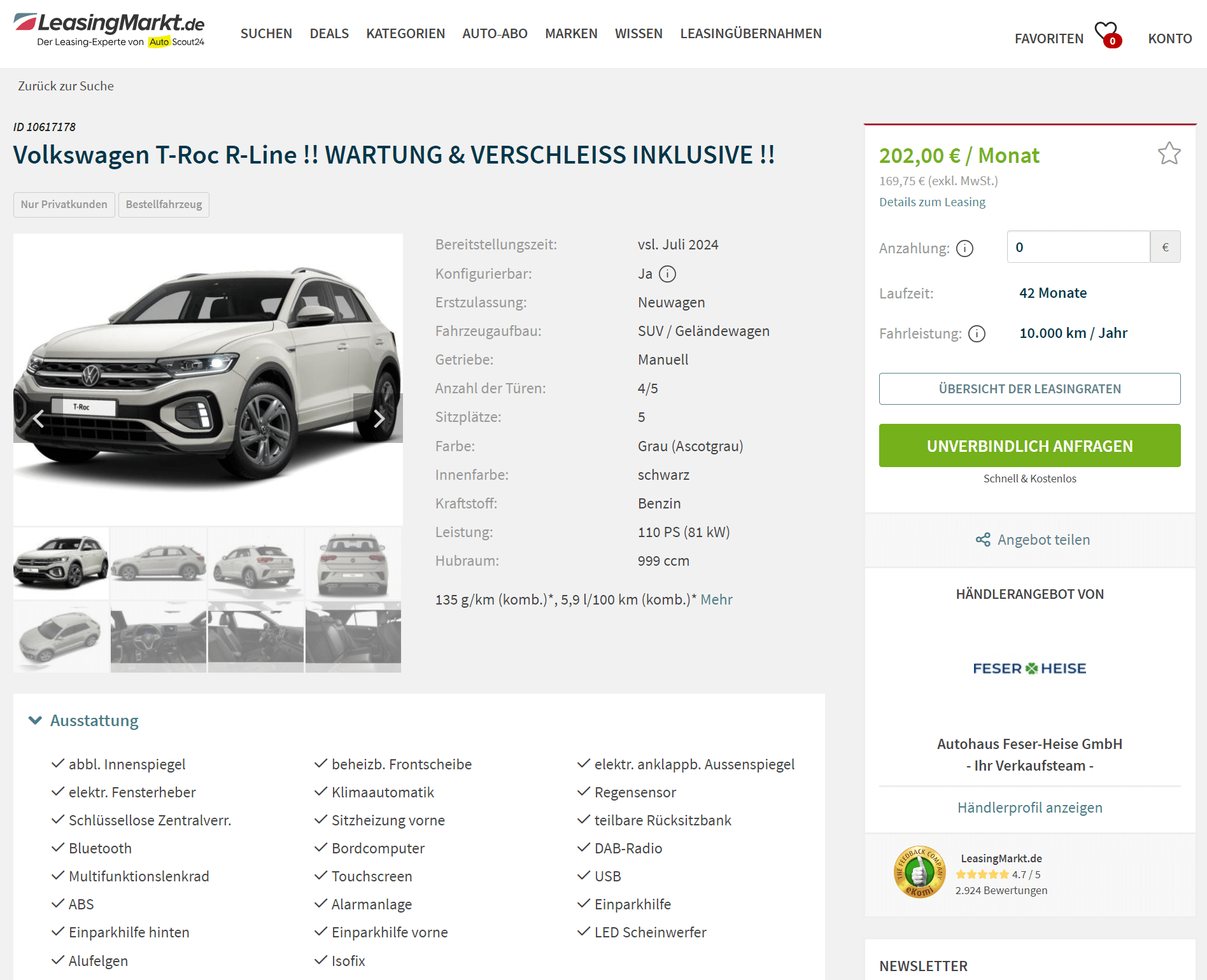Collapse the Ausstattung section chevron
1207x980 pixels.
tap(35, 720)
